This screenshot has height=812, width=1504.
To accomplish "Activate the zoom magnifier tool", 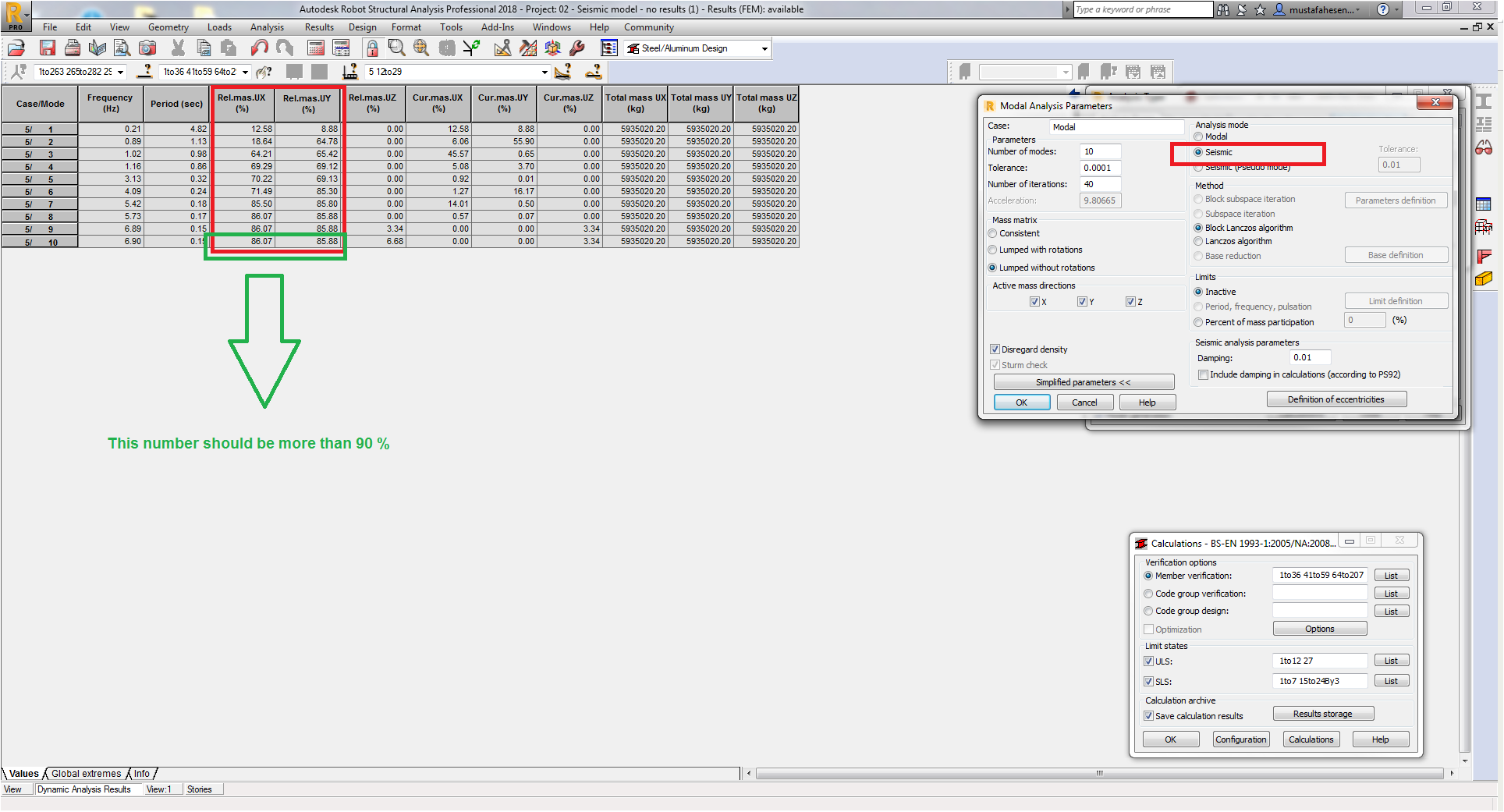I will [x=396, y=48].
